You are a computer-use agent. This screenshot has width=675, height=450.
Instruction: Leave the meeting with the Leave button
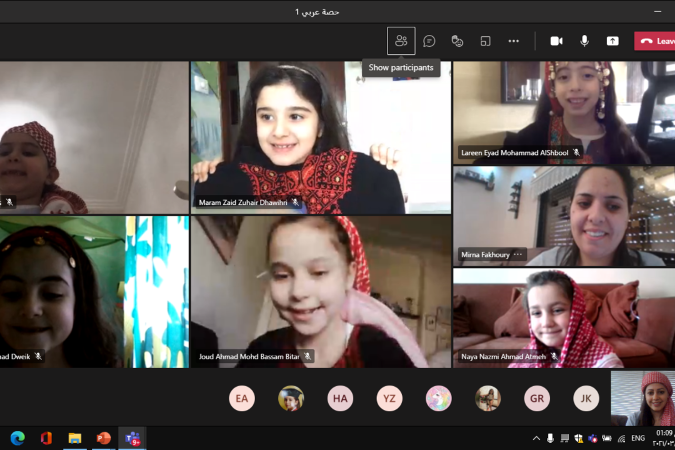pyautogui.click(x=654, y=41)
